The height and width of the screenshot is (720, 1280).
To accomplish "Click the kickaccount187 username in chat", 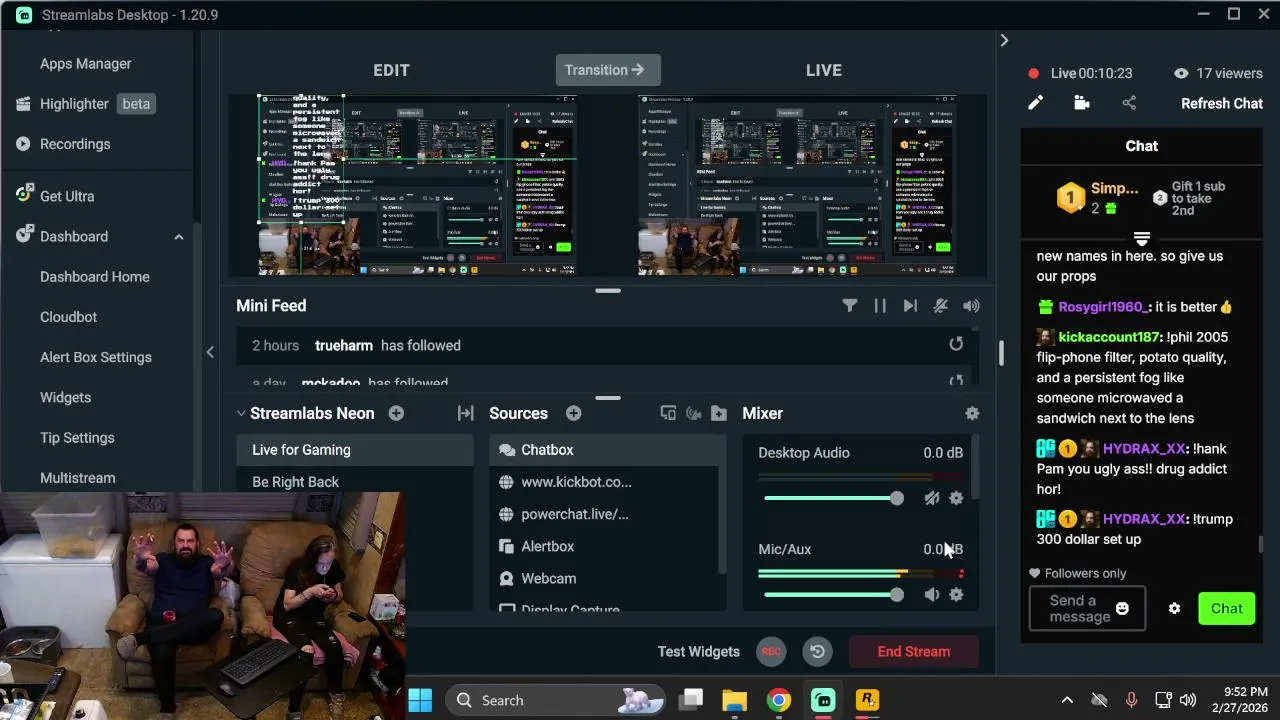I will point(1109,337).
